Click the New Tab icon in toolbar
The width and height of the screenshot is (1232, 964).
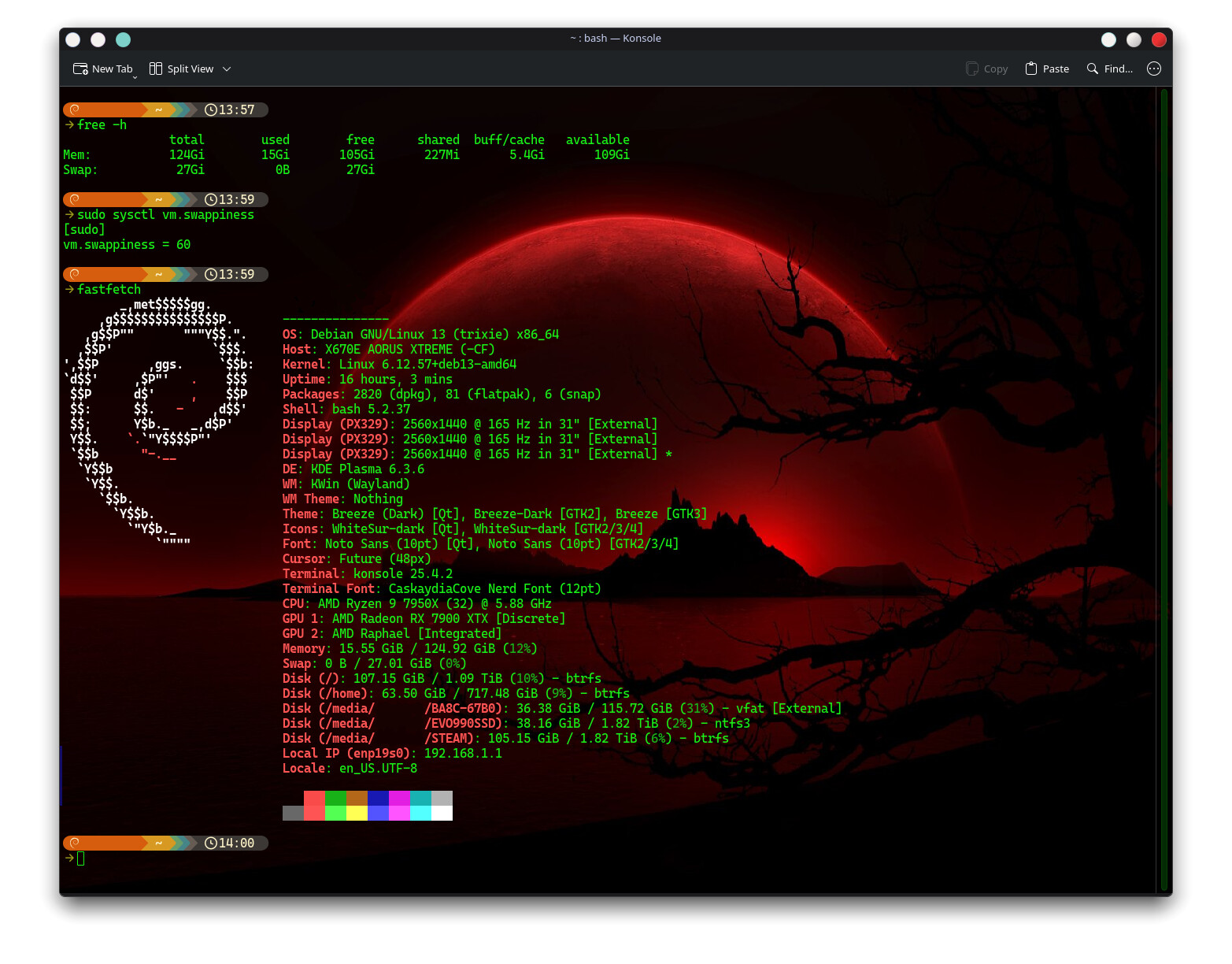click(x=80, y=69)
